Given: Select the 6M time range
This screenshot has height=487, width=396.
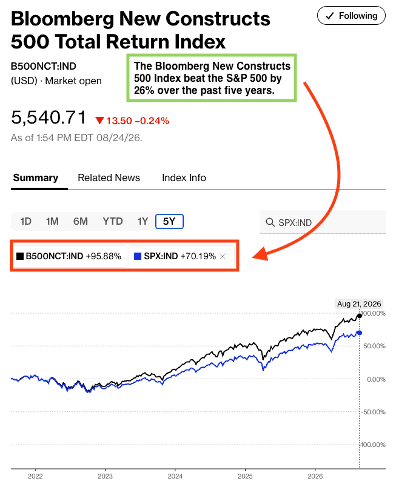Looking at the screenshot, I should pyautogui.click(x=80, y=221).
